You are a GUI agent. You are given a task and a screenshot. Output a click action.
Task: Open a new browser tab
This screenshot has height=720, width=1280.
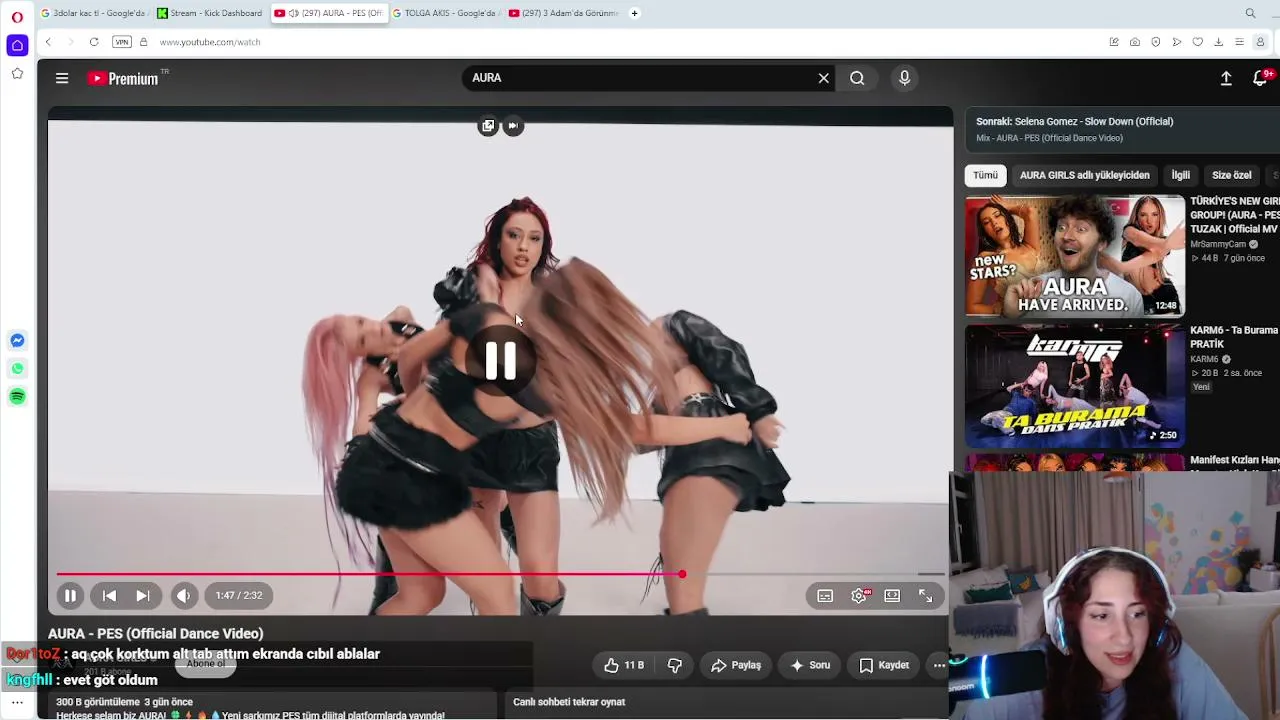634,13
